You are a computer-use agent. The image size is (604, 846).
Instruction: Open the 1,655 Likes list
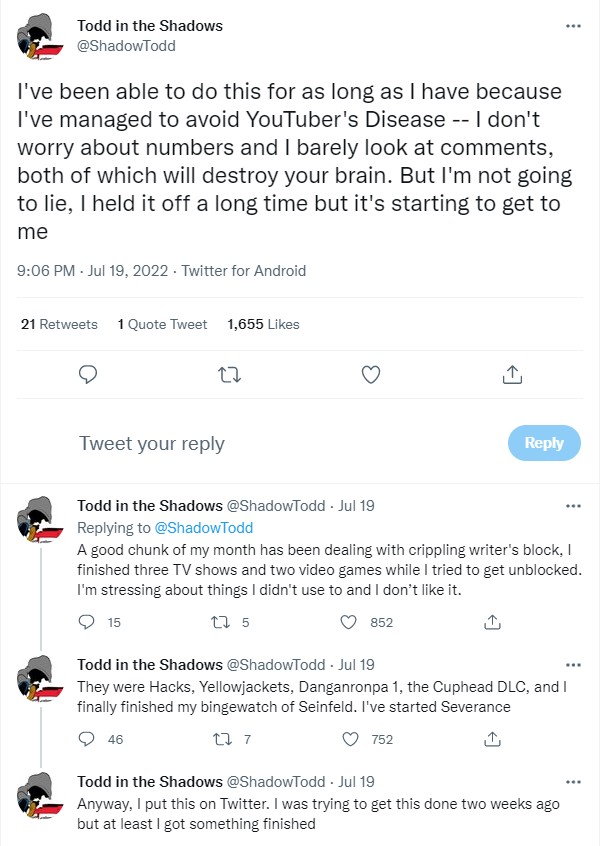pyautogui.click(x=263, y=324)
